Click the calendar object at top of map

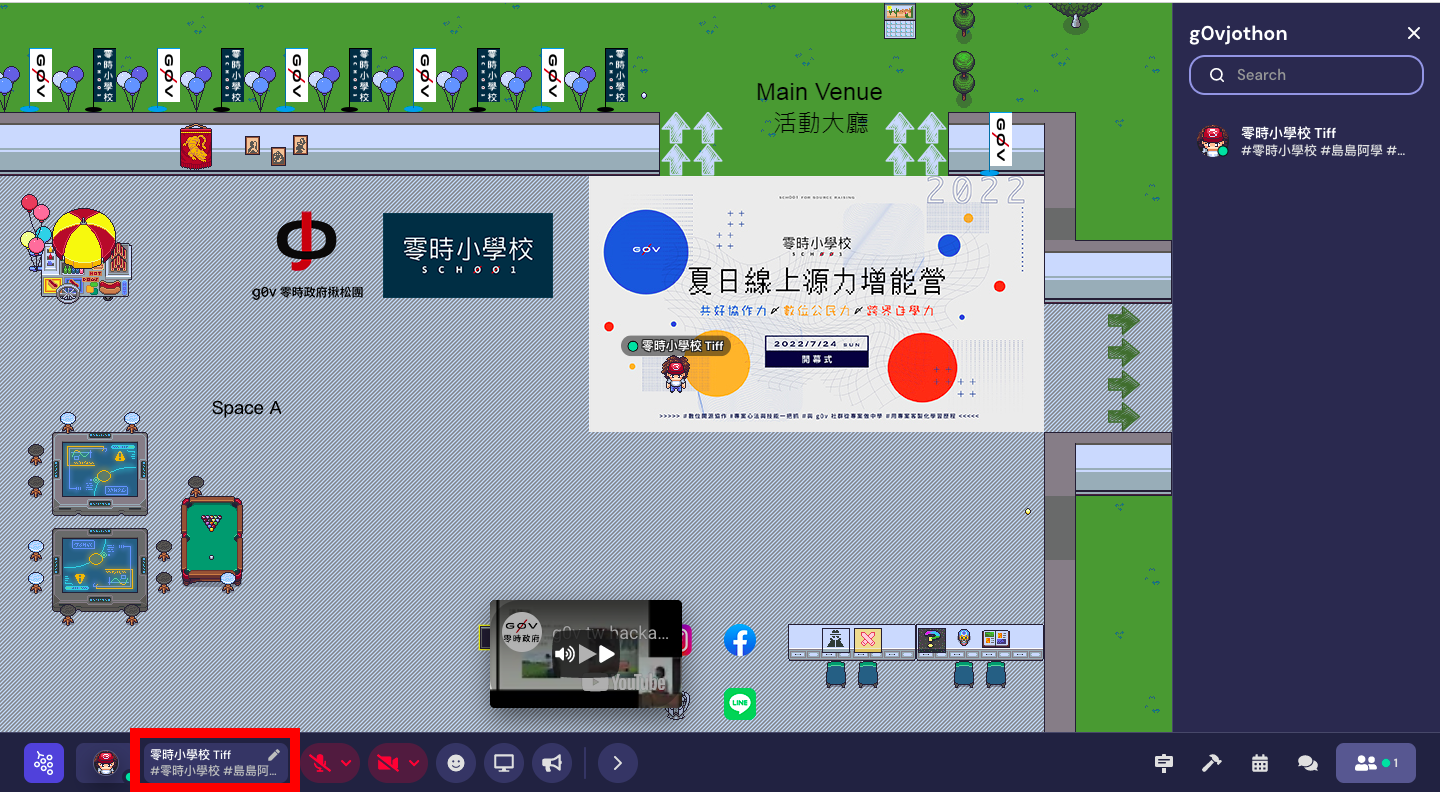point(900,21)
